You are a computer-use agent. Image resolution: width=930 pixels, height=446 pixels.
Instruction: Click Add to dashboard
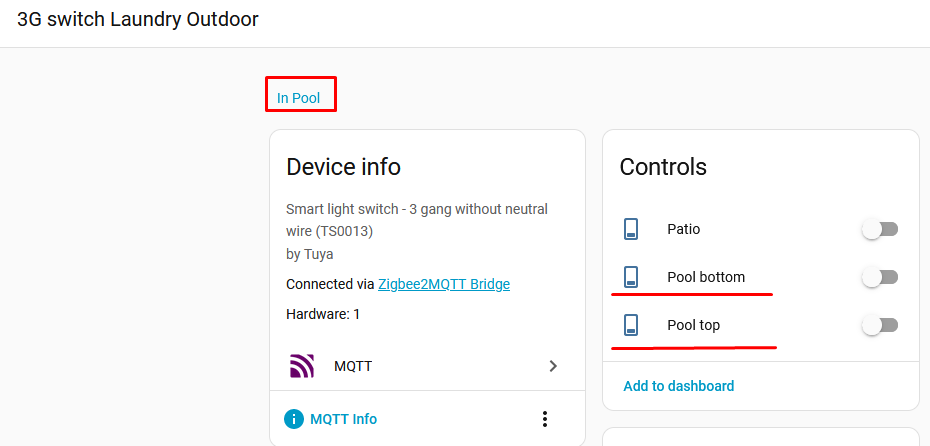[x=679, y=386]
